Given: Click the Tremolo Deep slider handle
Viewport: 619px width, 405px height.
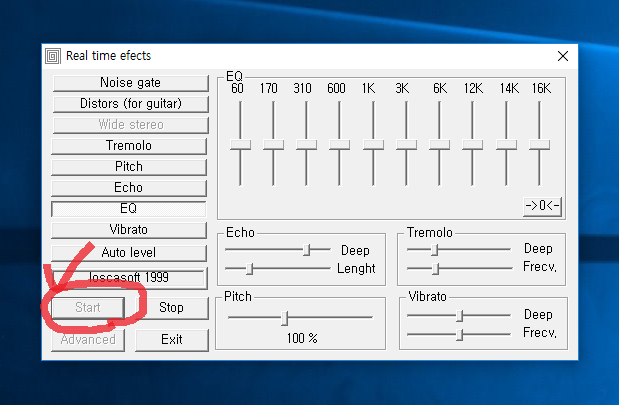Looking at the screenshot, I should pos(435,250).
